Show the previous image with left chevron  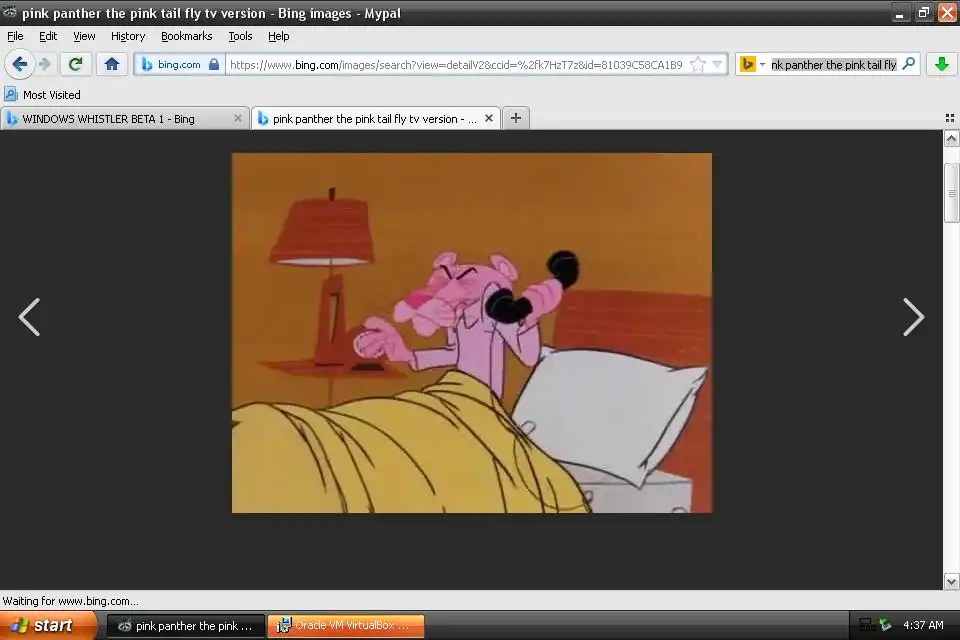[x=29, y=317]
